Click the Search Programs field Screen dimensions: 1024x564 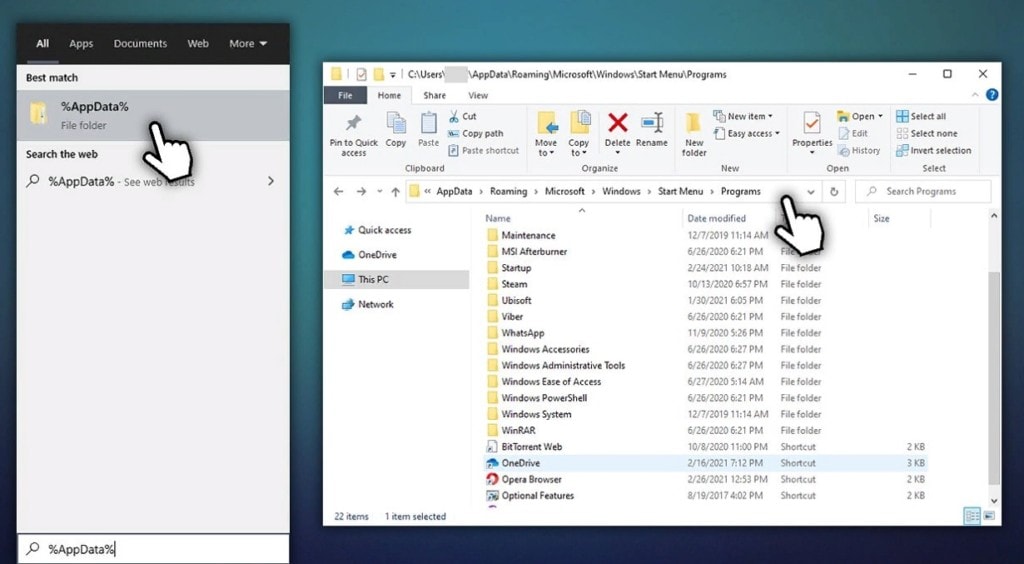click(923, 191)
